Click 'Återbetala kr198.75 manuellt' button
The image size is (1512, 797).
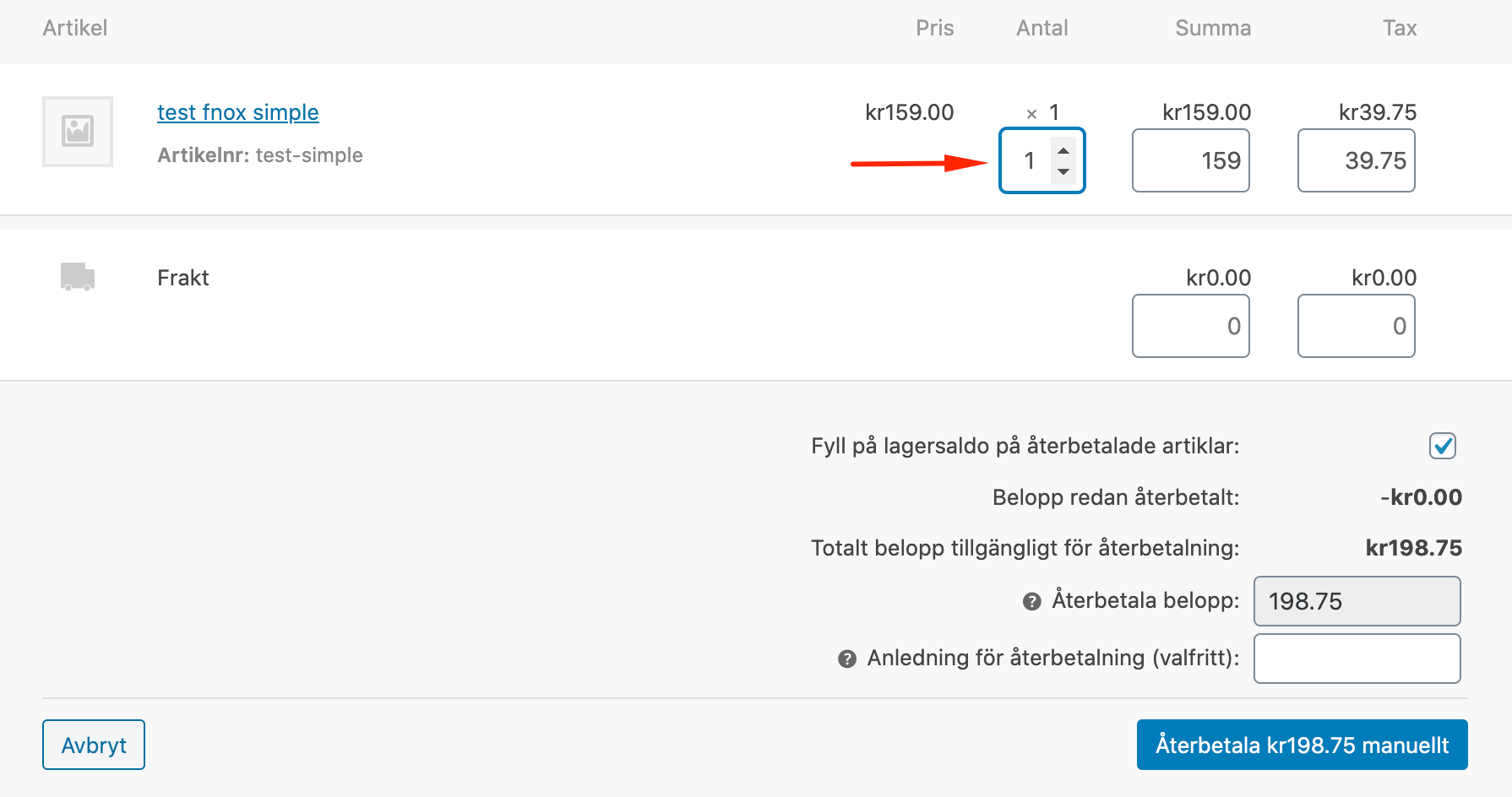[x=1302, y=745]
